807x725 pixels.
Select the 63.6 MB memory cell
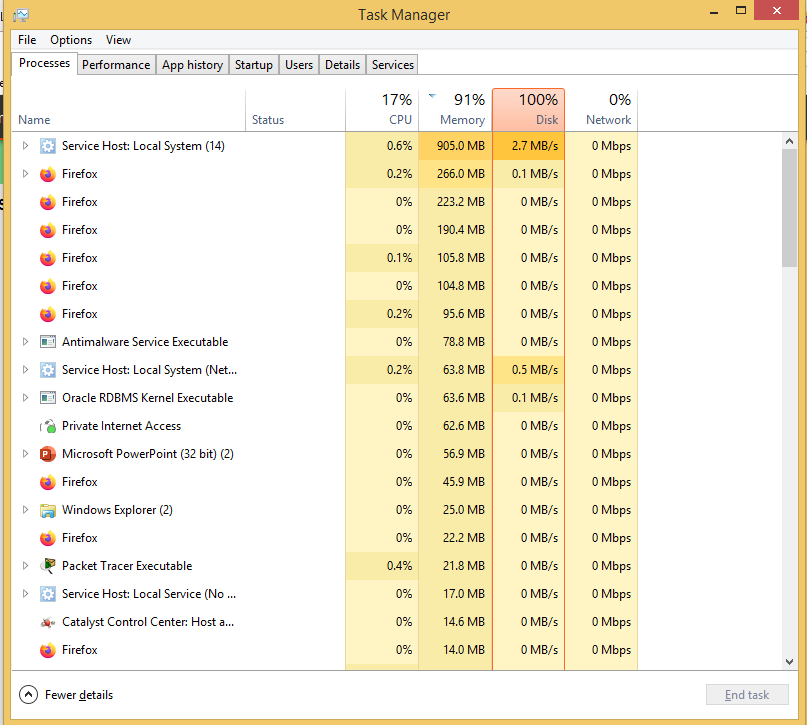(455, 398)
